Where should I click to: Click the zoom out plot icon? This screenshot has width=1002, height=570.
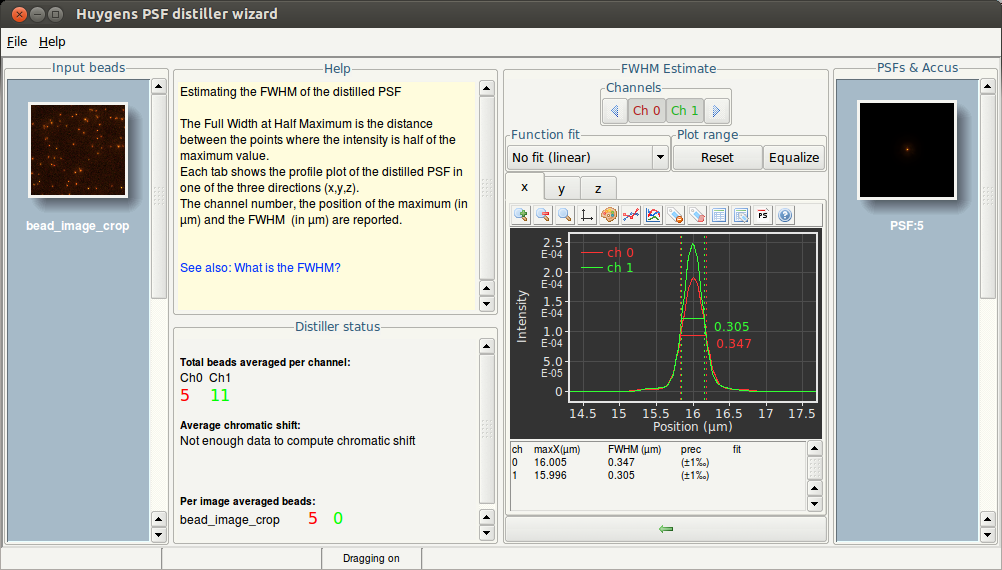click(543, 215)
